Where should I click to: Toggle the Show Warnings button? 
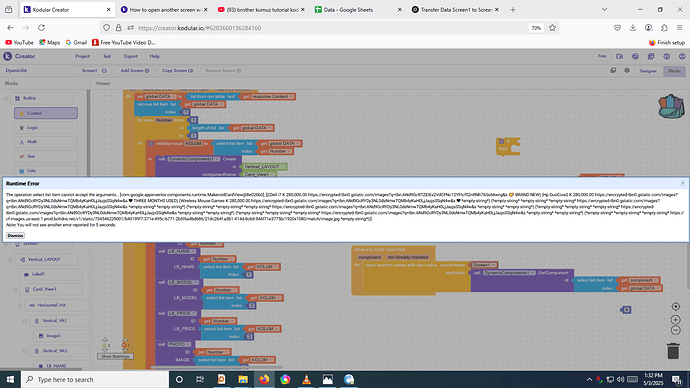point(115,356)
